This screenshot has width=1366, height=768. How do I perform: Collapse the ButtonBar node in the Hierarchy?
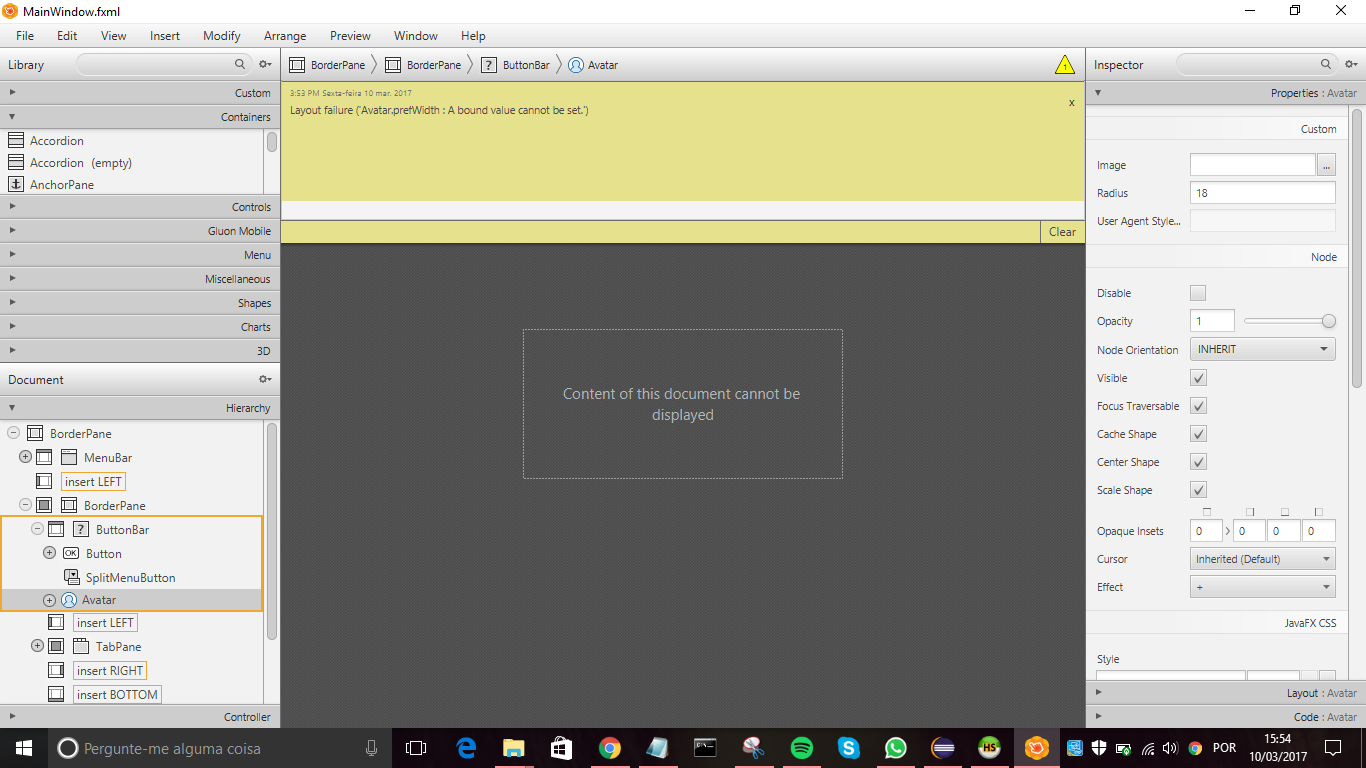point(38,529)
